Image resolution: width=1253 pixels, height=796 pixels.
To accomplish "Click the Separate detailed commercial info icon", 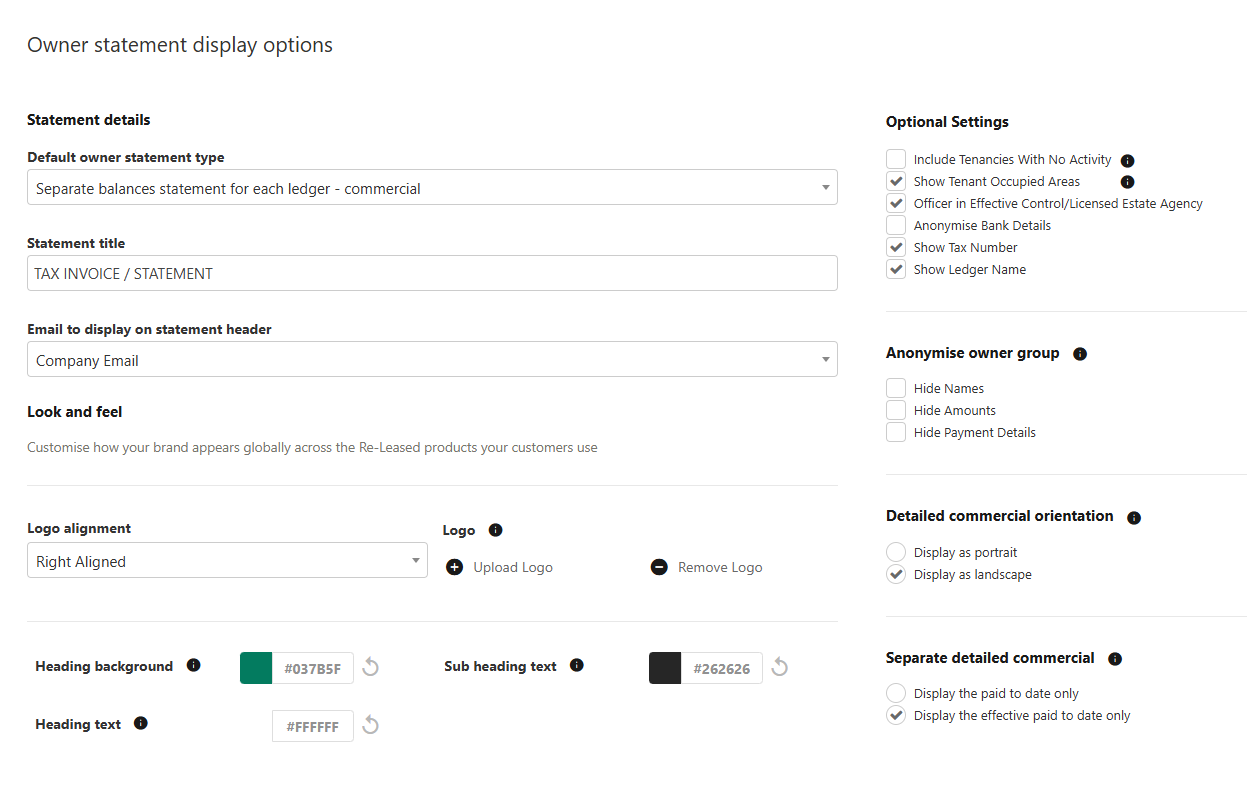I will click(x=1114, y=658).
